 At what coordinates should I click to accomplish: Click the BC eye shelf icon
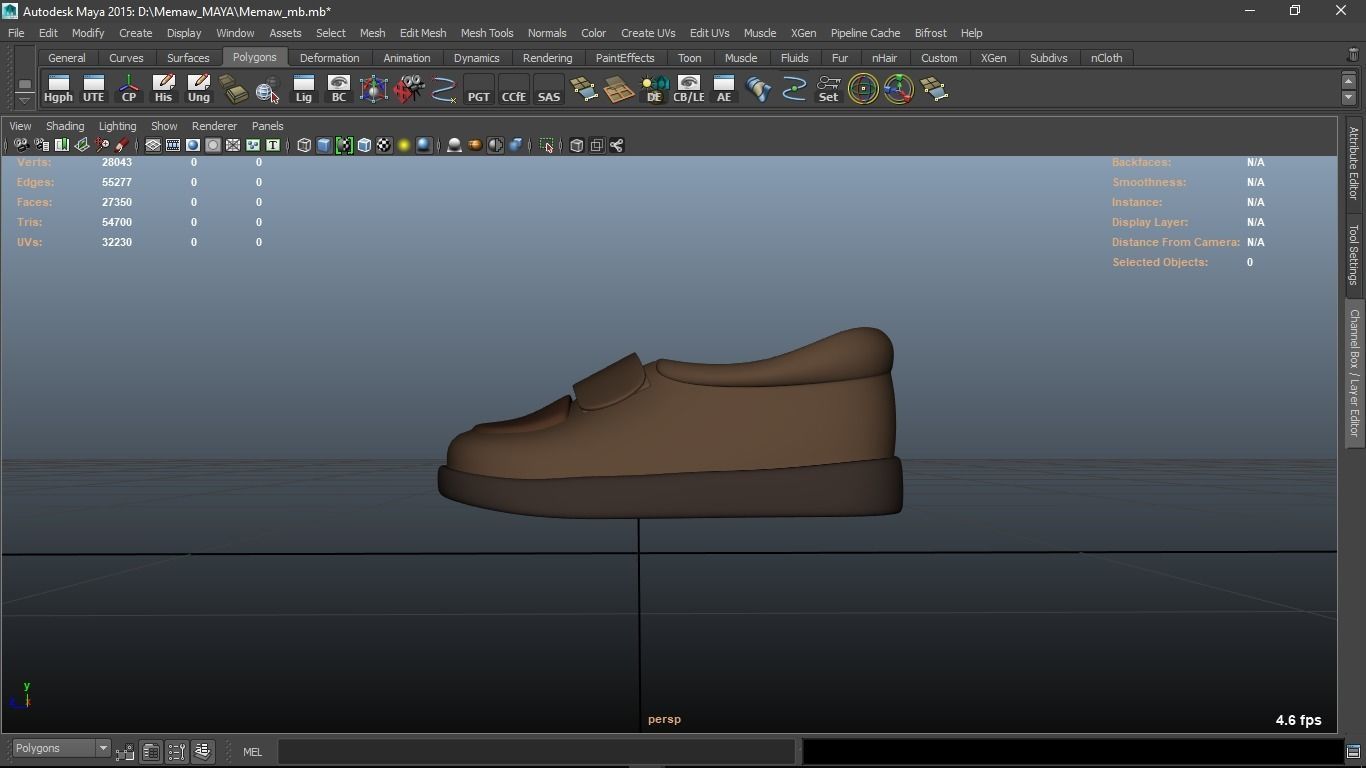tap(338, 89)
